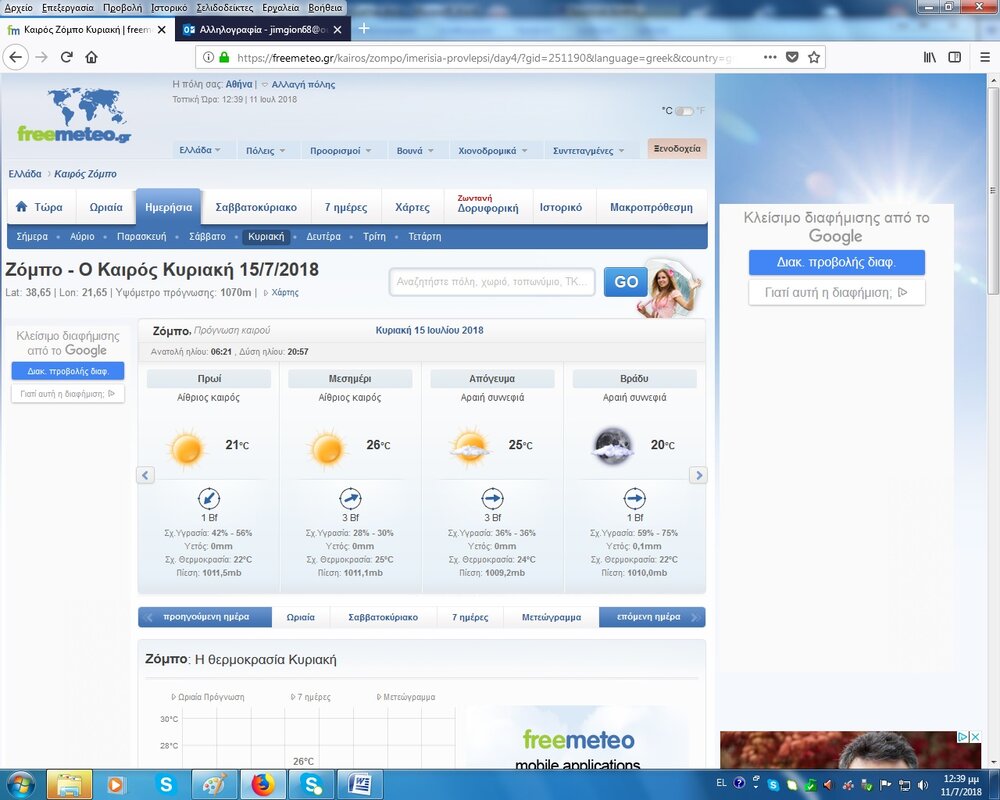Select the Δευτέρα day tab
Viewport: 1000px width, 800px height.
tap(323, 237)
